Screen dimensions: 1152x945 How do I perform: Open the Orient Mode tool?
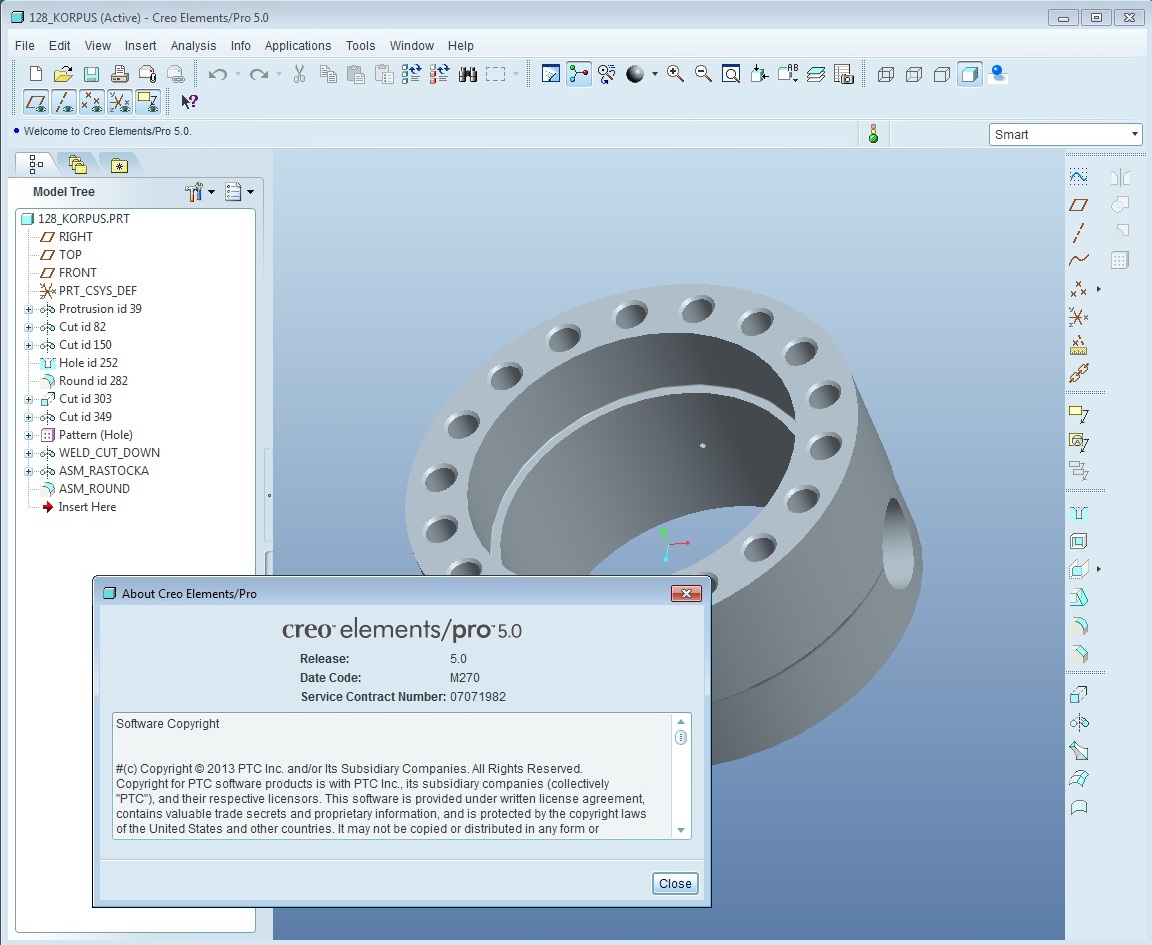click(x=607, y=74)
